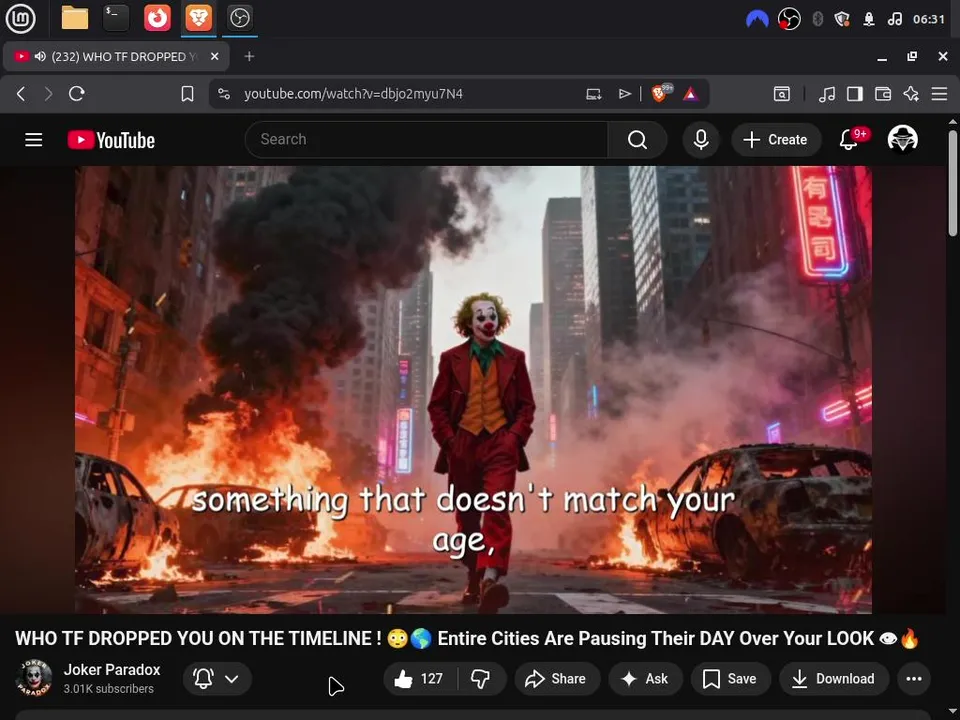
Task: Click inside the YouTube Search field
Action: point(426,140)
